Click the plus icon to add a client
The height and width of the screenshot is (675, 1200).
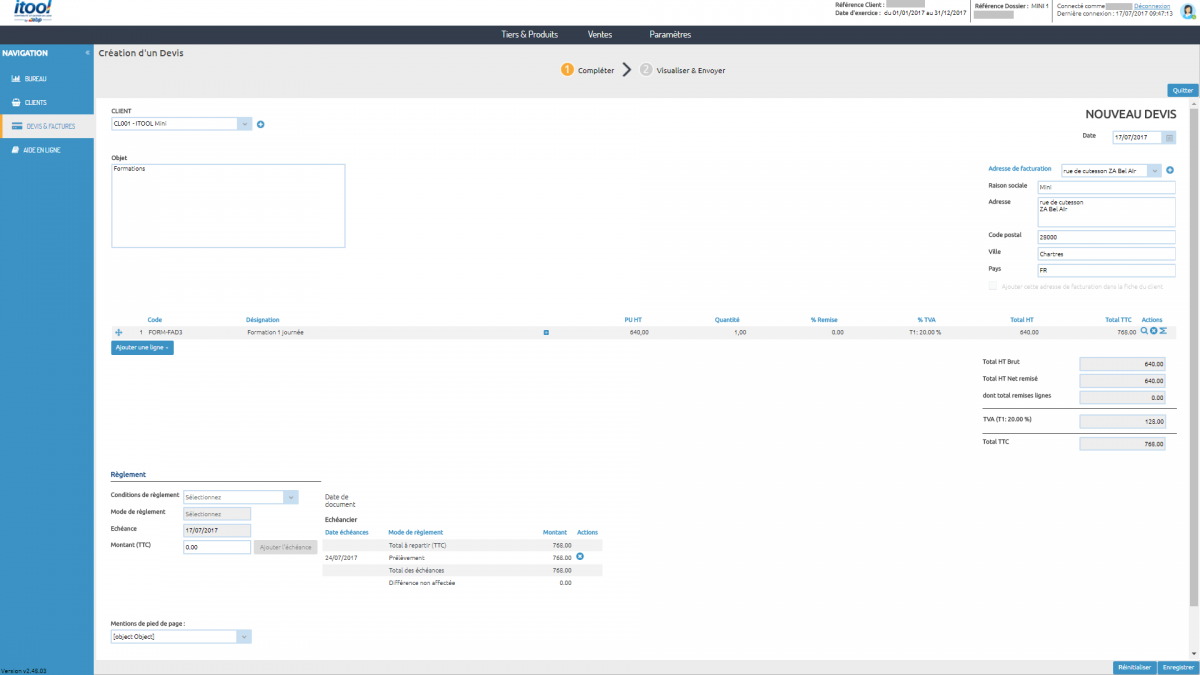261,124
